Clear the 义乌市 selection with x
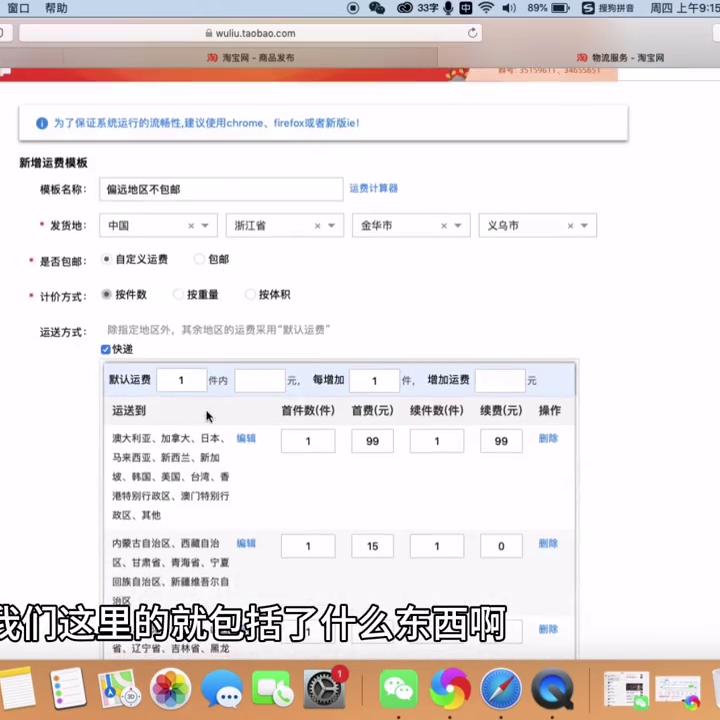720x720 pixels. [570, 225]
